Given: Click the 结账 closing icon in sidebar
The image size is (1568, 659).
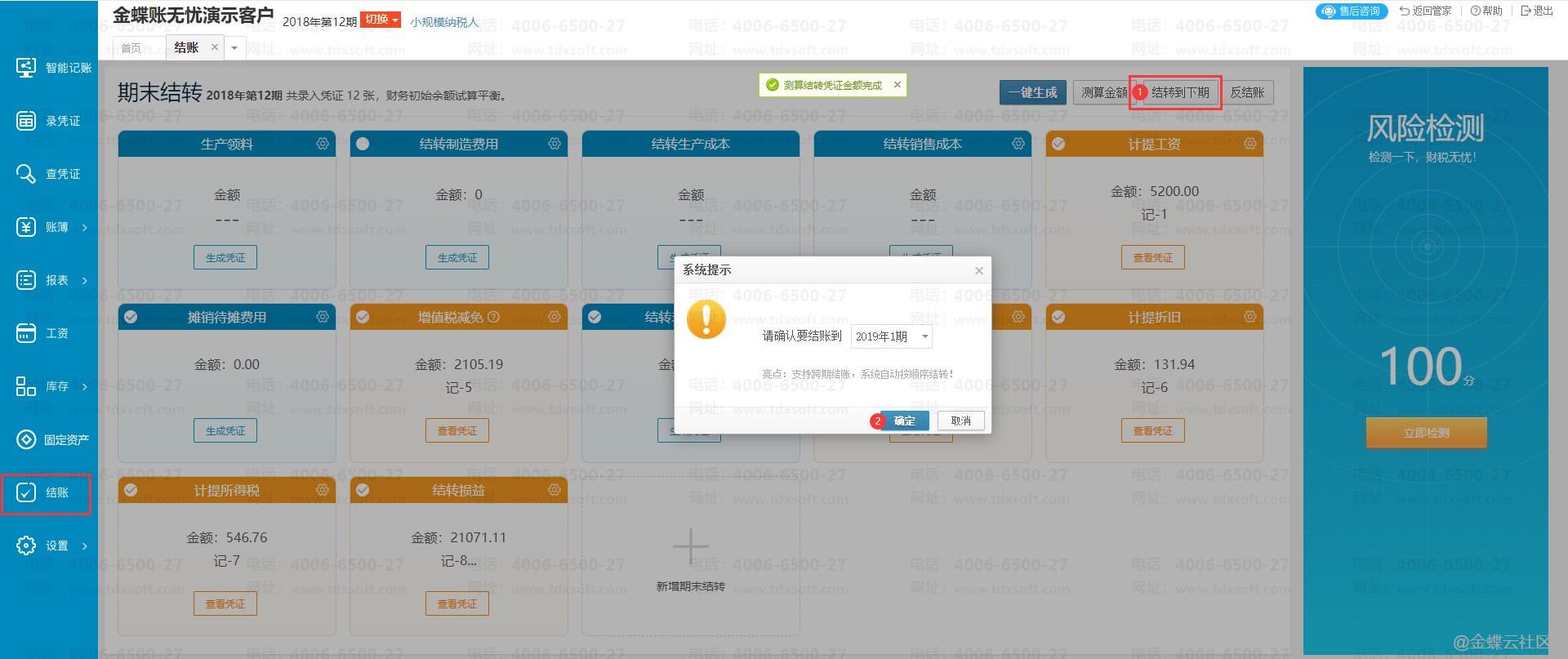Looking at the screenshot, I should point(26,492).
